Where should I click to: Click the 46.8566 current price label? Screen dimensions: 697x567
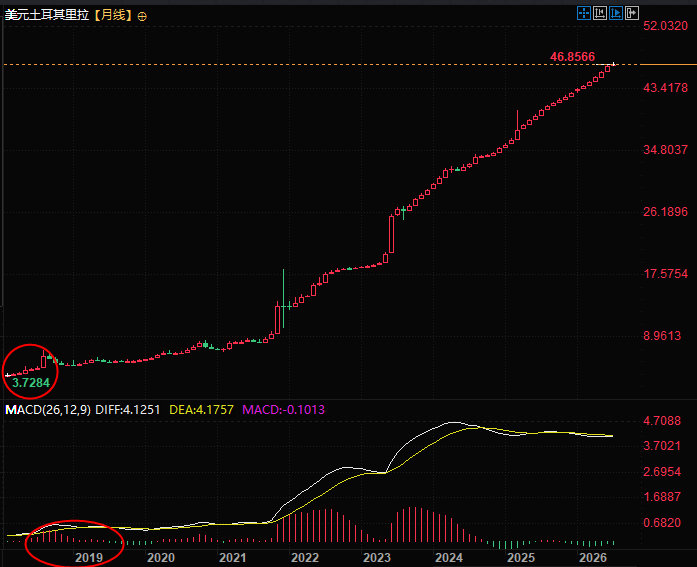[572, 57]
